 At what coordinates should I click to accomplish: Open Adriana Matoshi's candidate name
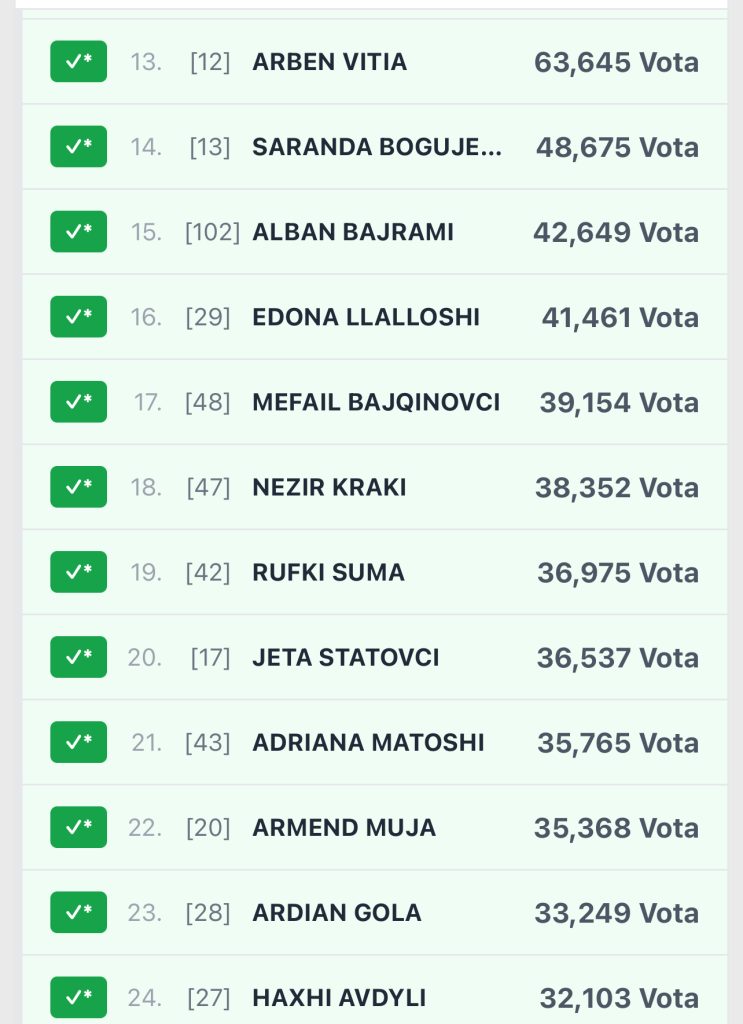[x=368, y=742]
